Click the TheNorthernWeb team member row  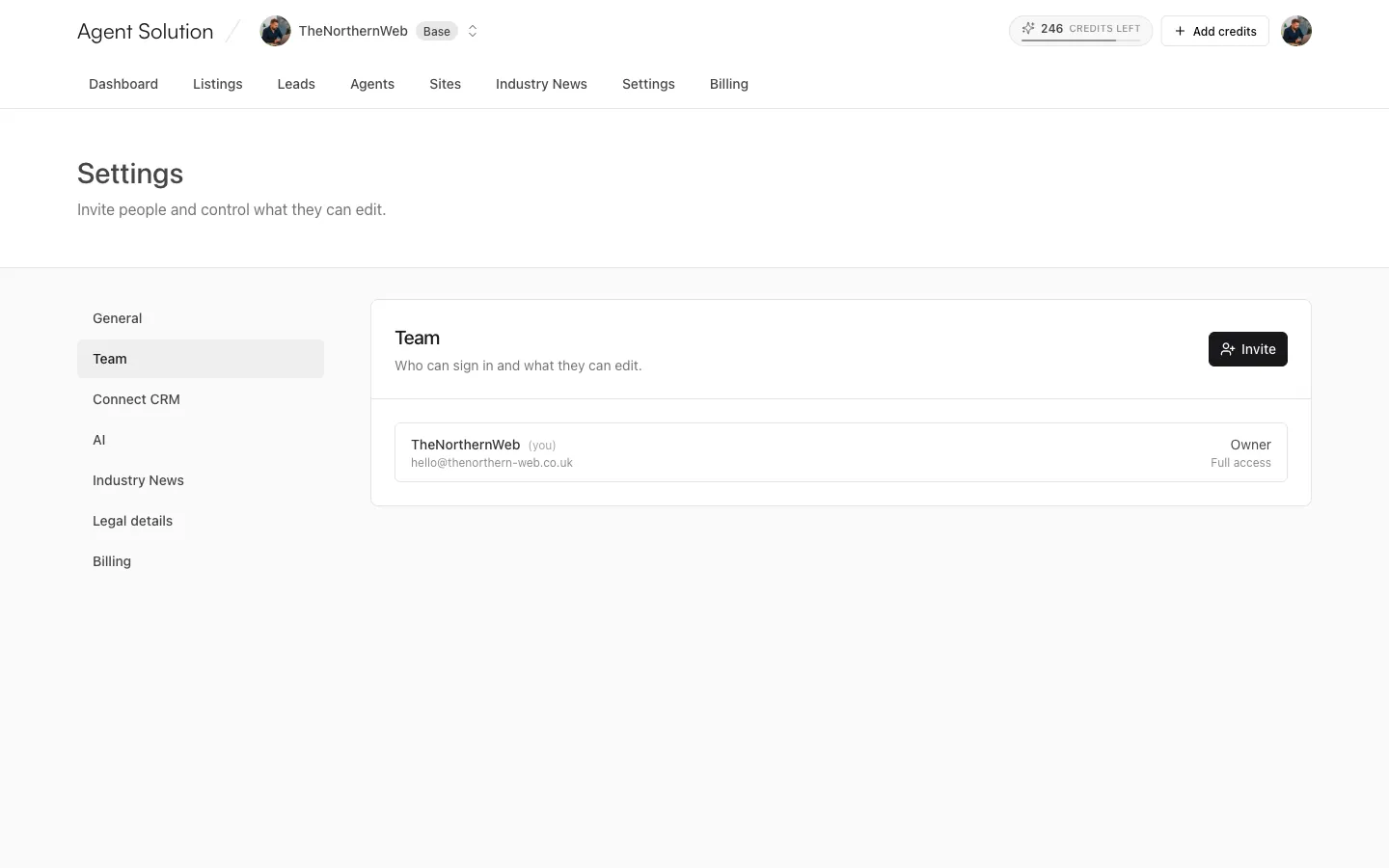(x=841, y=452)
